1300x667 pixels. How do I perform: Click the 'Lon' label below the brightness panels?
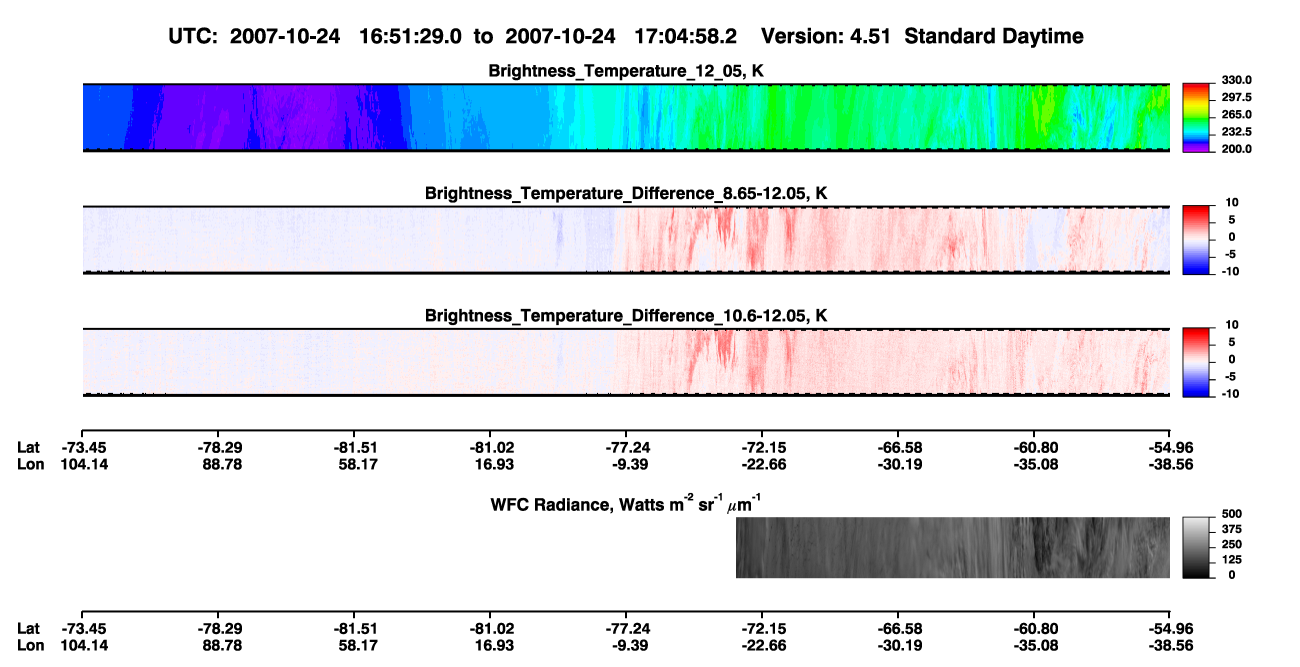pos(30,464)
